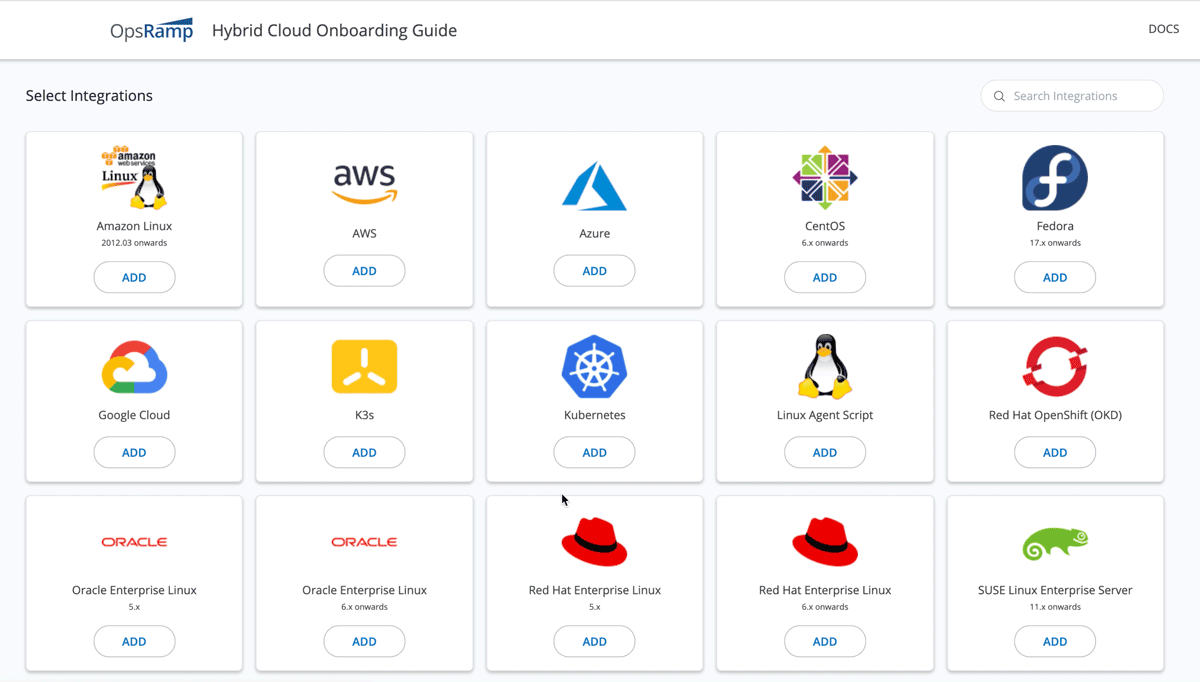Click the OpsRamp logo in the header

tap(151, 30)
